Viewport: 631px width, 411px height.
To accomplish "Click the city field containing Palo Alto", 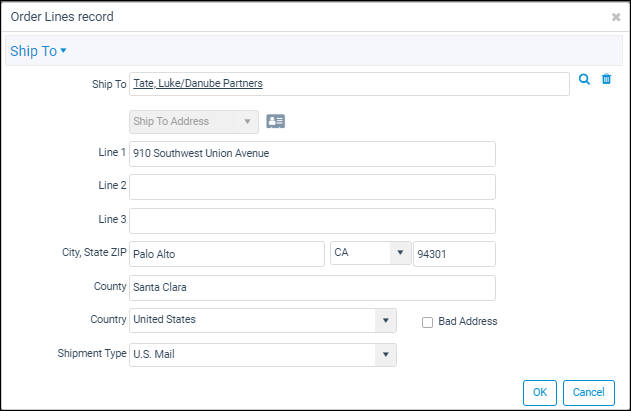I will click(227, 254).
